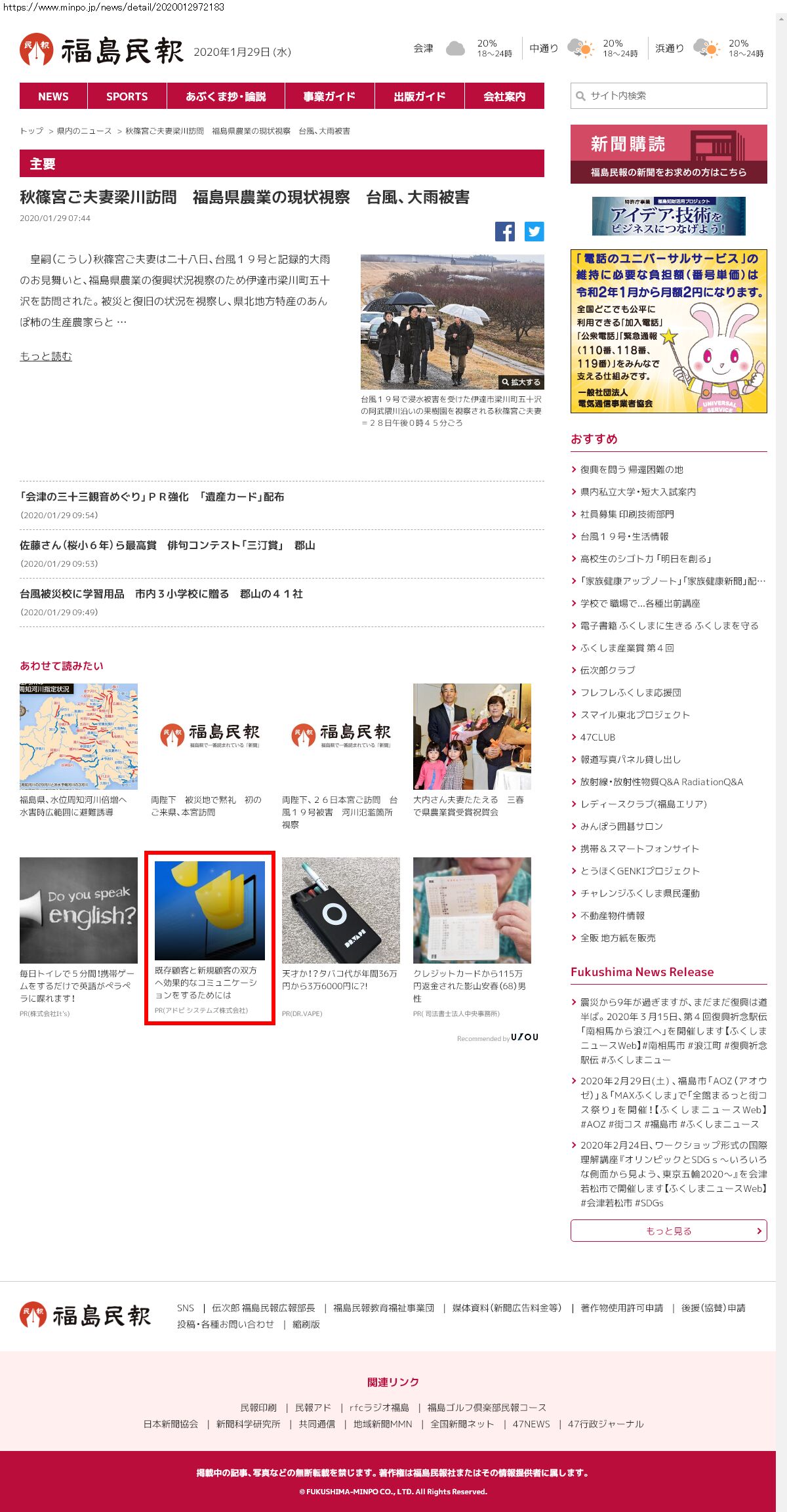Viewport: 787px width, 1512px height.
Task: Open Do you speak english ad
Action: pos(79,910)
